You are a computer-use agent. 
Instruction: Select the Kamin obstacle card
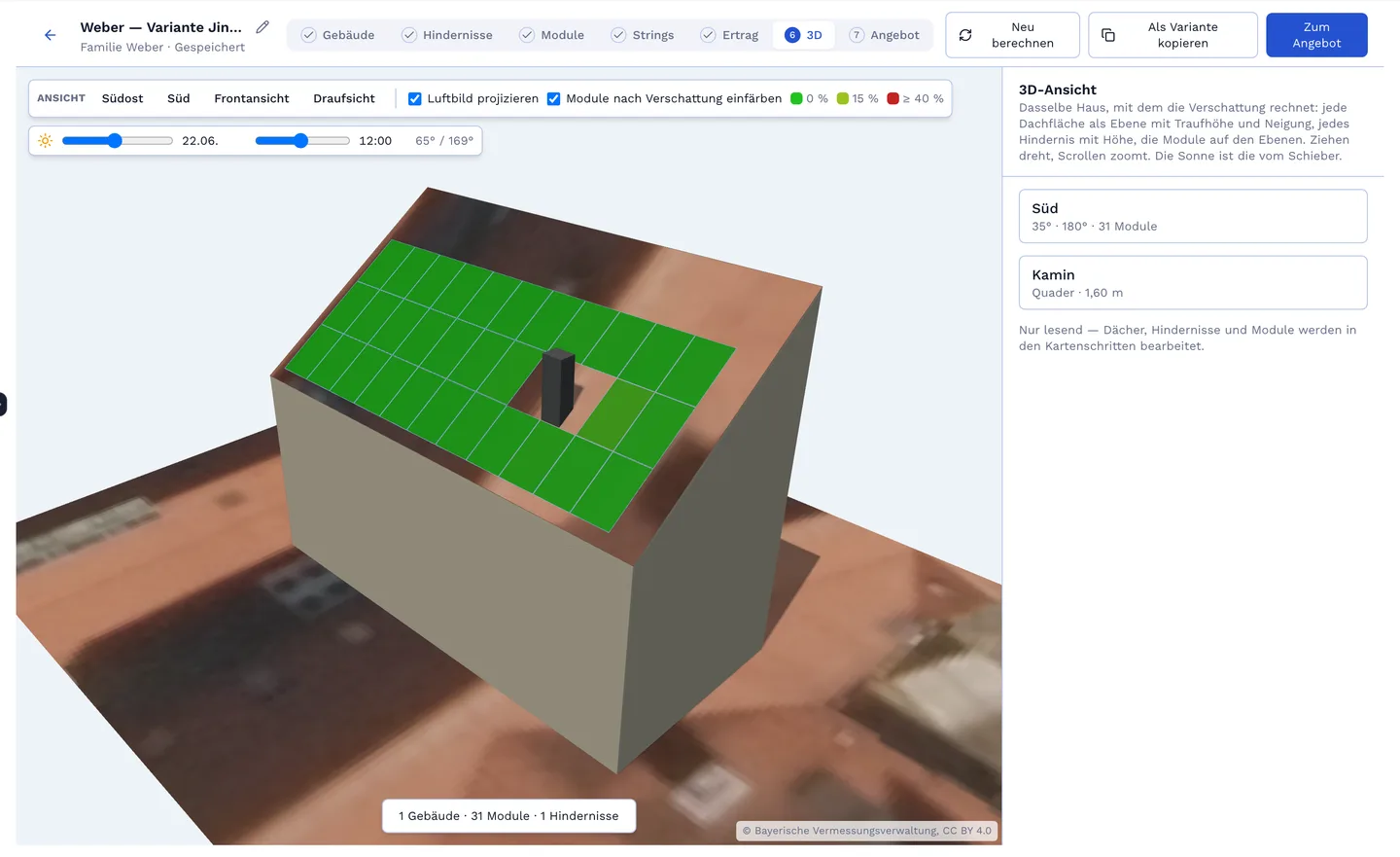coord(1193,282)
